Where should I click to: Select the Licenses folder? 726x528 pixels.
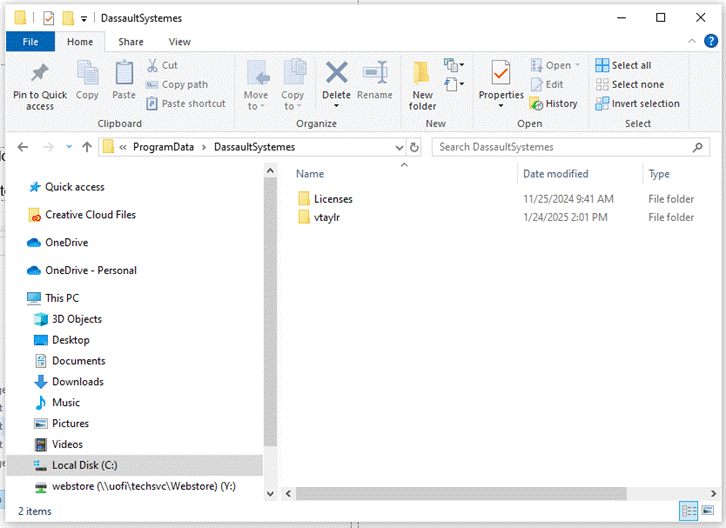point(333,199)
